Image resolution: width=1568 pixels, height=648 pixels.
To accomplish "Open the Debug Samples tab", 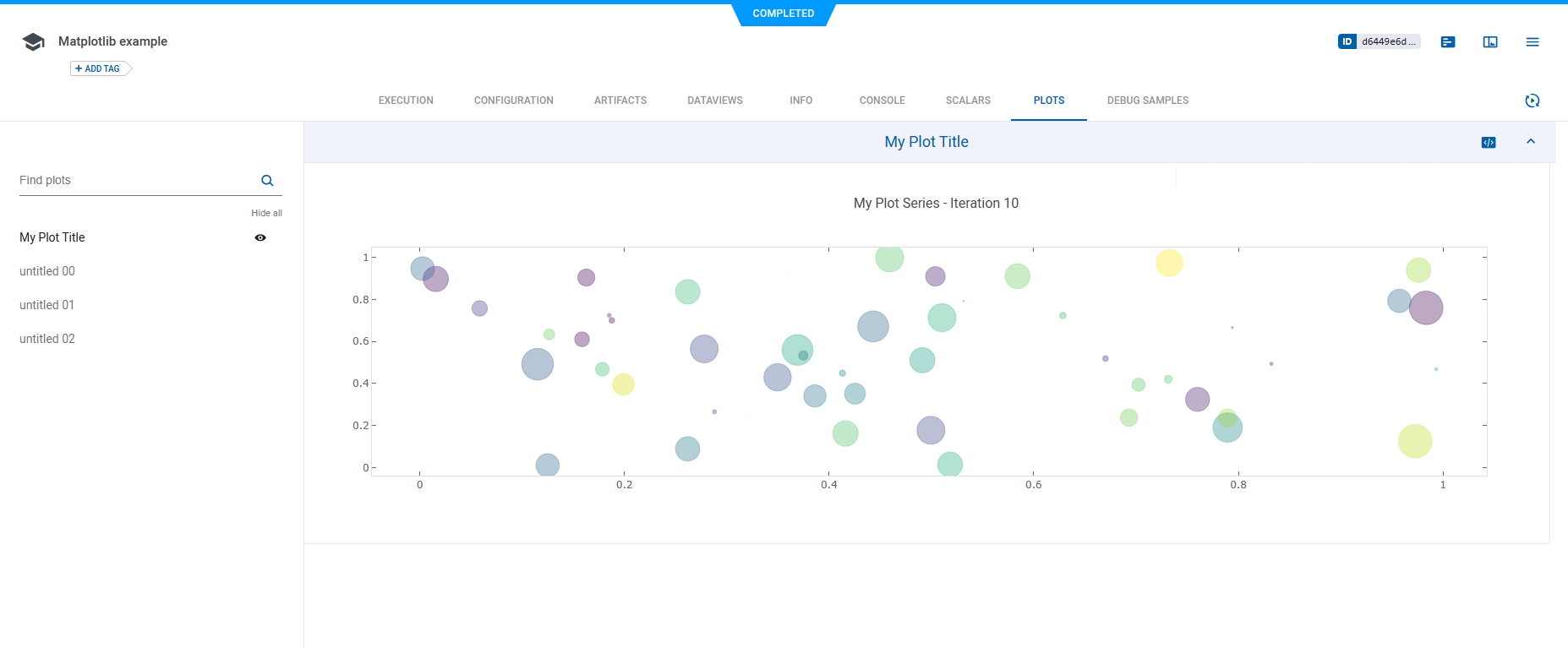I will [x=1147, y=101].
